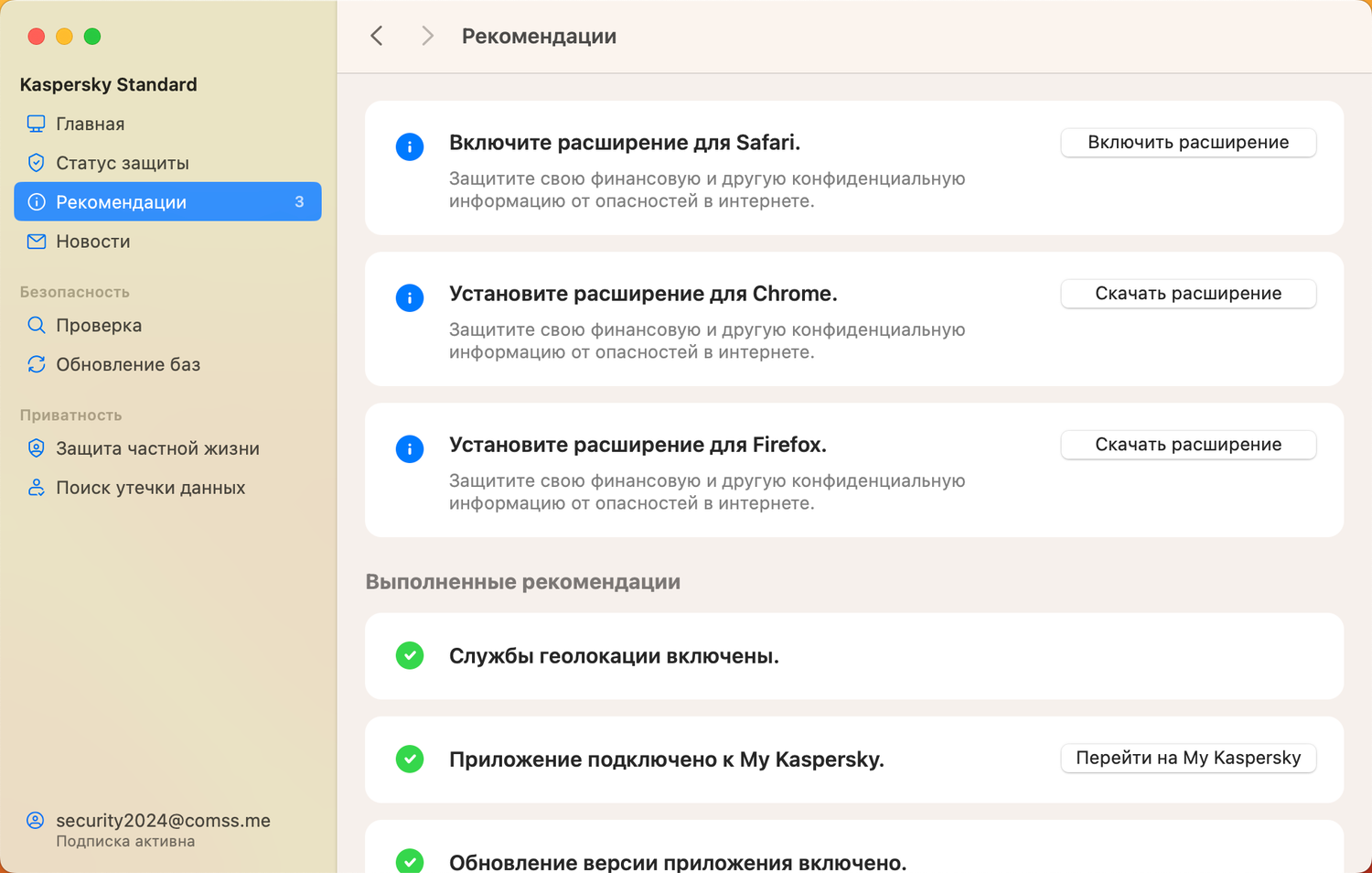Viewport: 1372px width, 873px height.
Task: Click the Обновление баз refresh icon
Action: (37, 364)
